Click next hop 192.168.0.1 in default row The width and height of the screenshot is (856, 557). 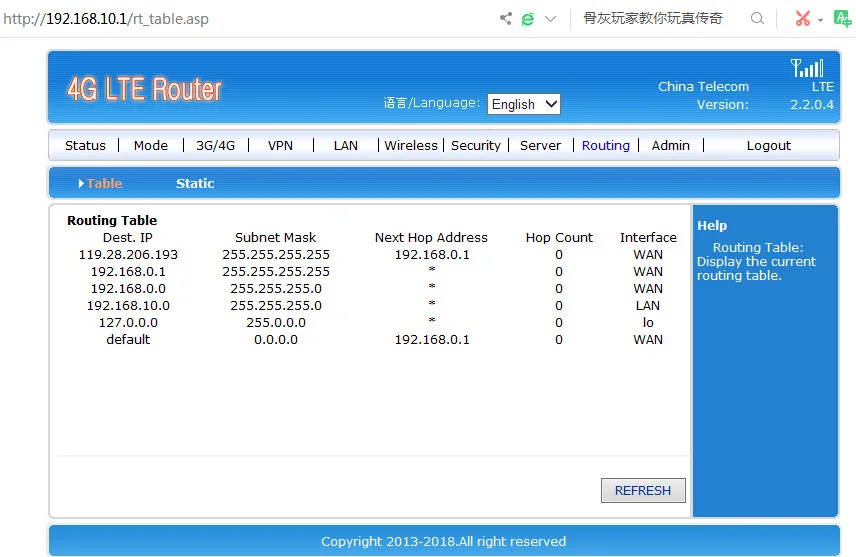[432, 339]
